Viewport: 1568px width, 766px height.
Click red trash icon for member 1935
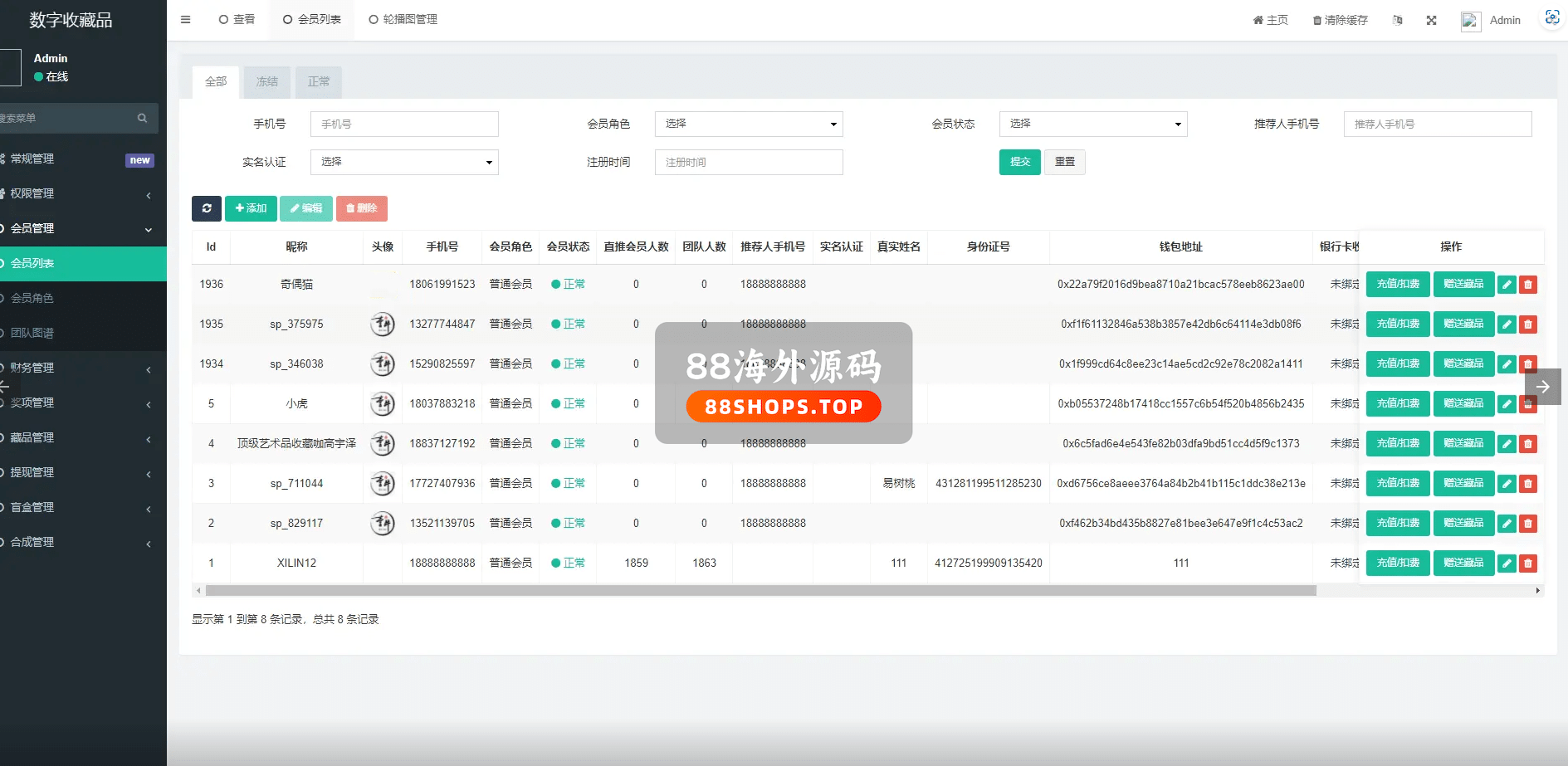1527,324
